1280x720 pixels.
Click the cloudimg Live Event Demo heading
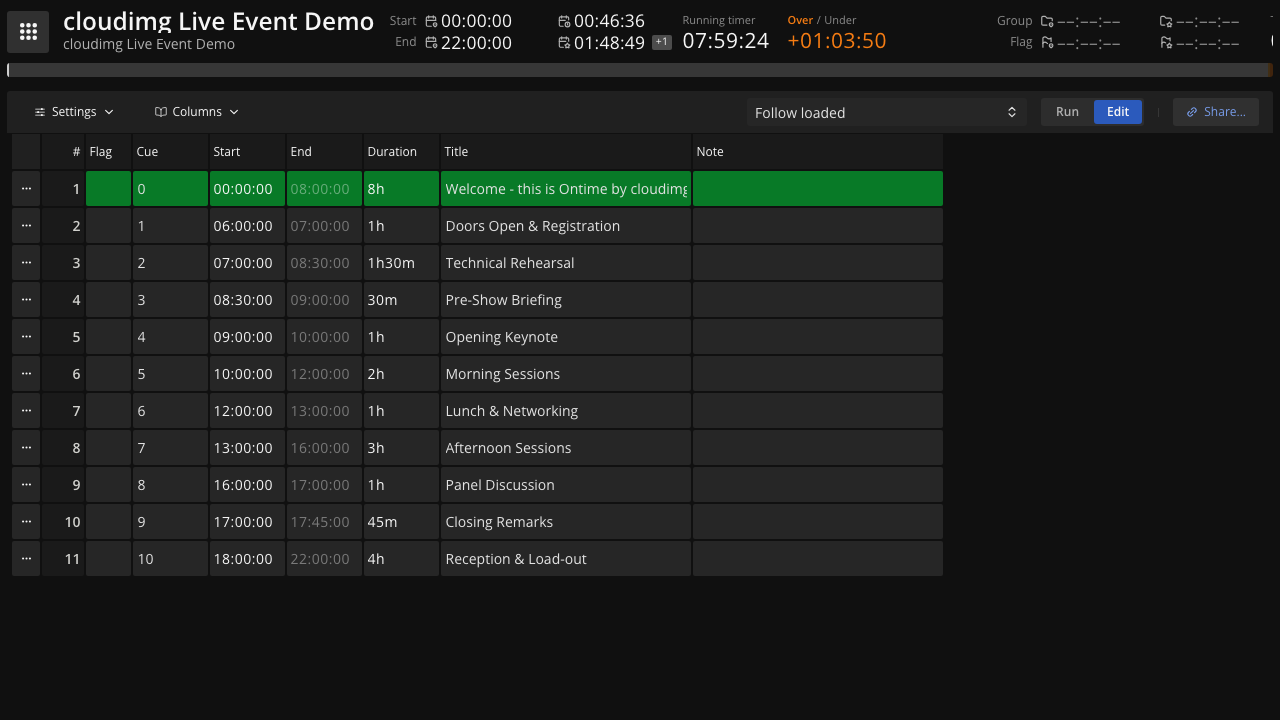click(218, 21)
